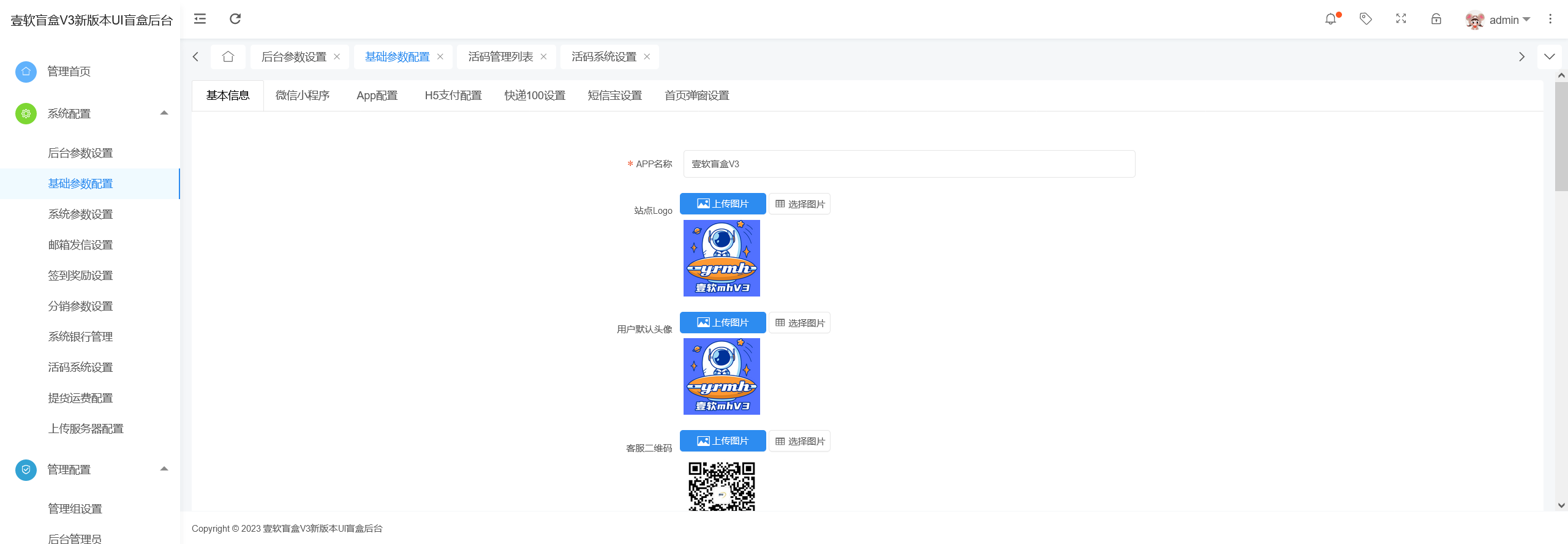Click the 站点Logo image thumbnail
Screen dimensions: 1568x544
point(722,259)
